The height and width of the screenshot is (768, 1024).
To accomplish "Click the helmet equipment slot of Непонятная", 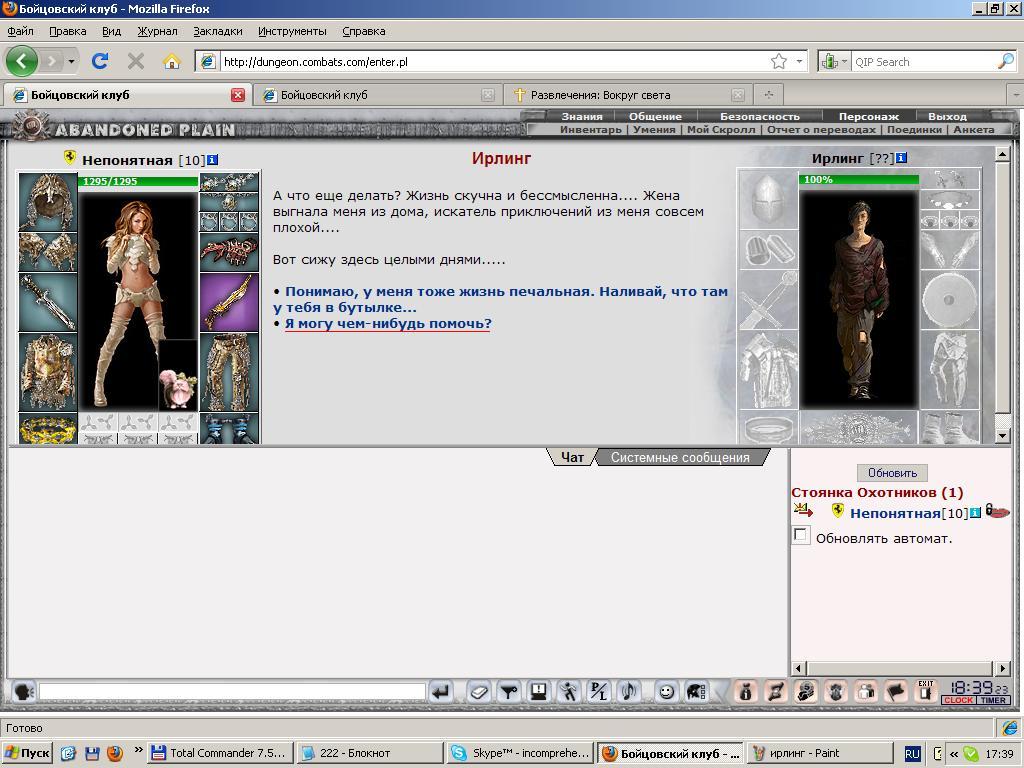I will tap(48, 202).
